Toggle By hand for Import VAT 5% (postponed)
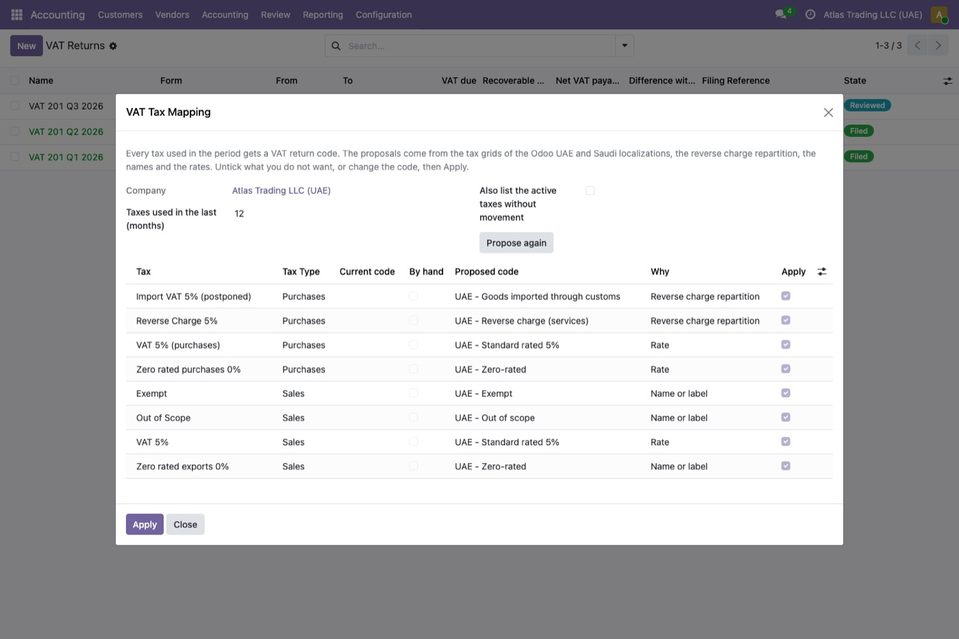 click(413, 296)
